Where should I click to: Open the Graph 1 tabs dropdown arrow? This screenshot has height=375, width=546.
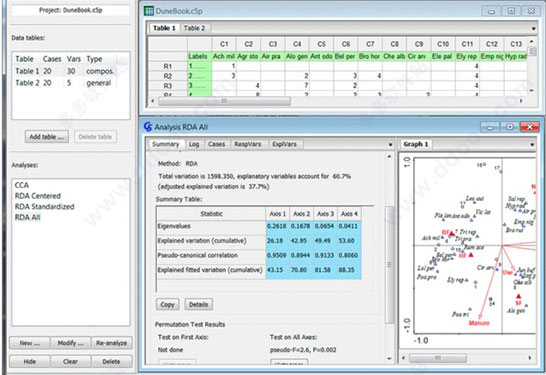(x=532, y=144)
